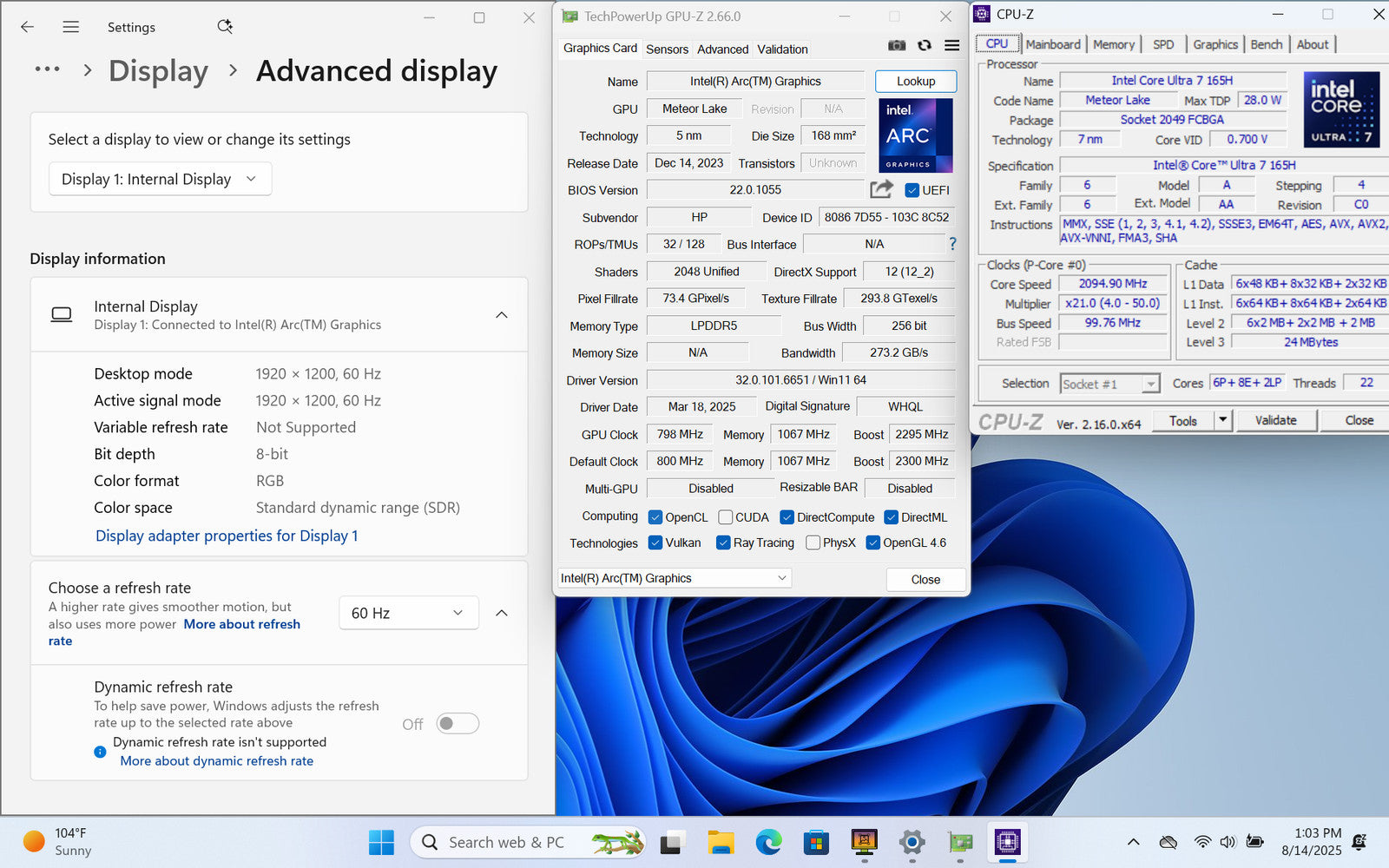This screenshot has height=868, width=1389.
Task: Click the Intel Core Ultra 7 logo
Action: click(x=1341, y=109)
